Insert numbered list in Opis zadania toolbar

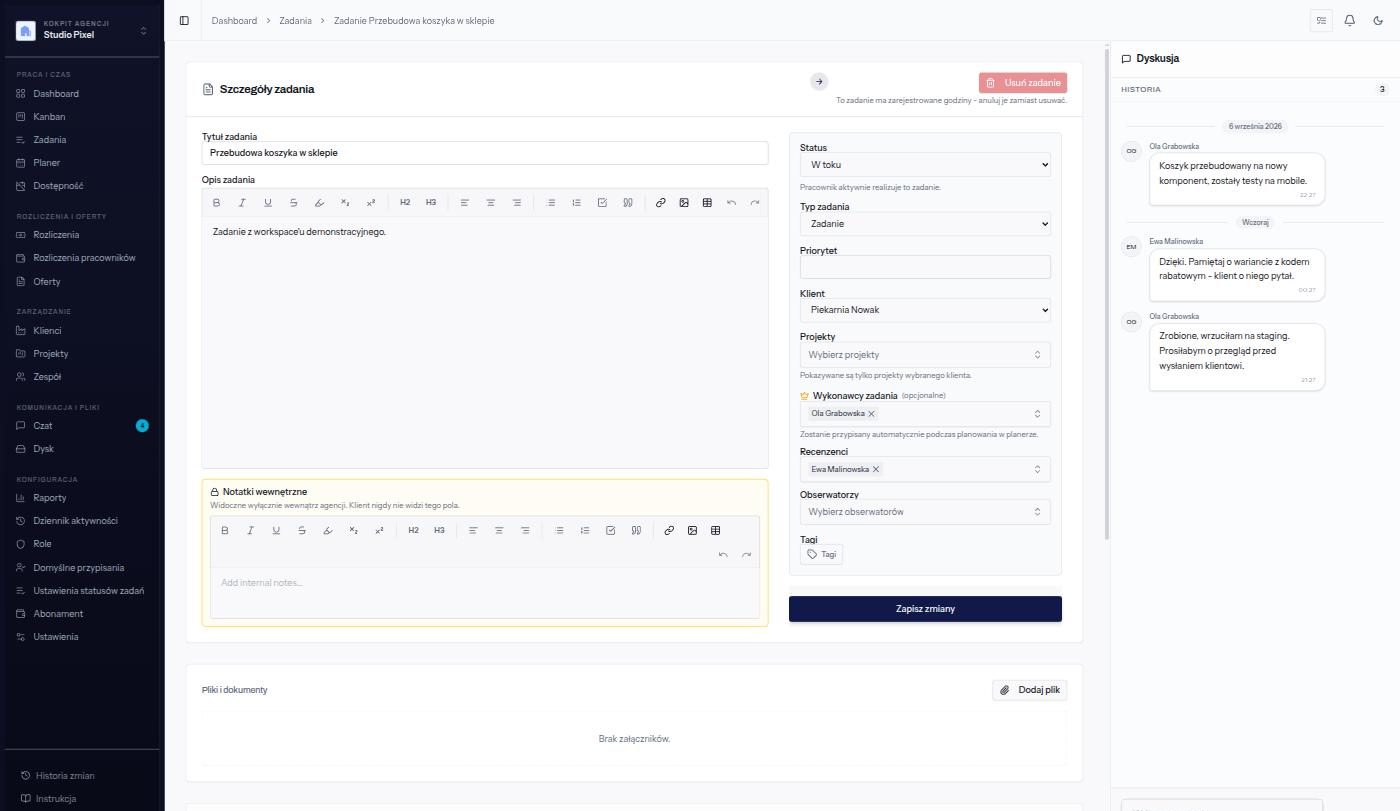click(576, 202)
